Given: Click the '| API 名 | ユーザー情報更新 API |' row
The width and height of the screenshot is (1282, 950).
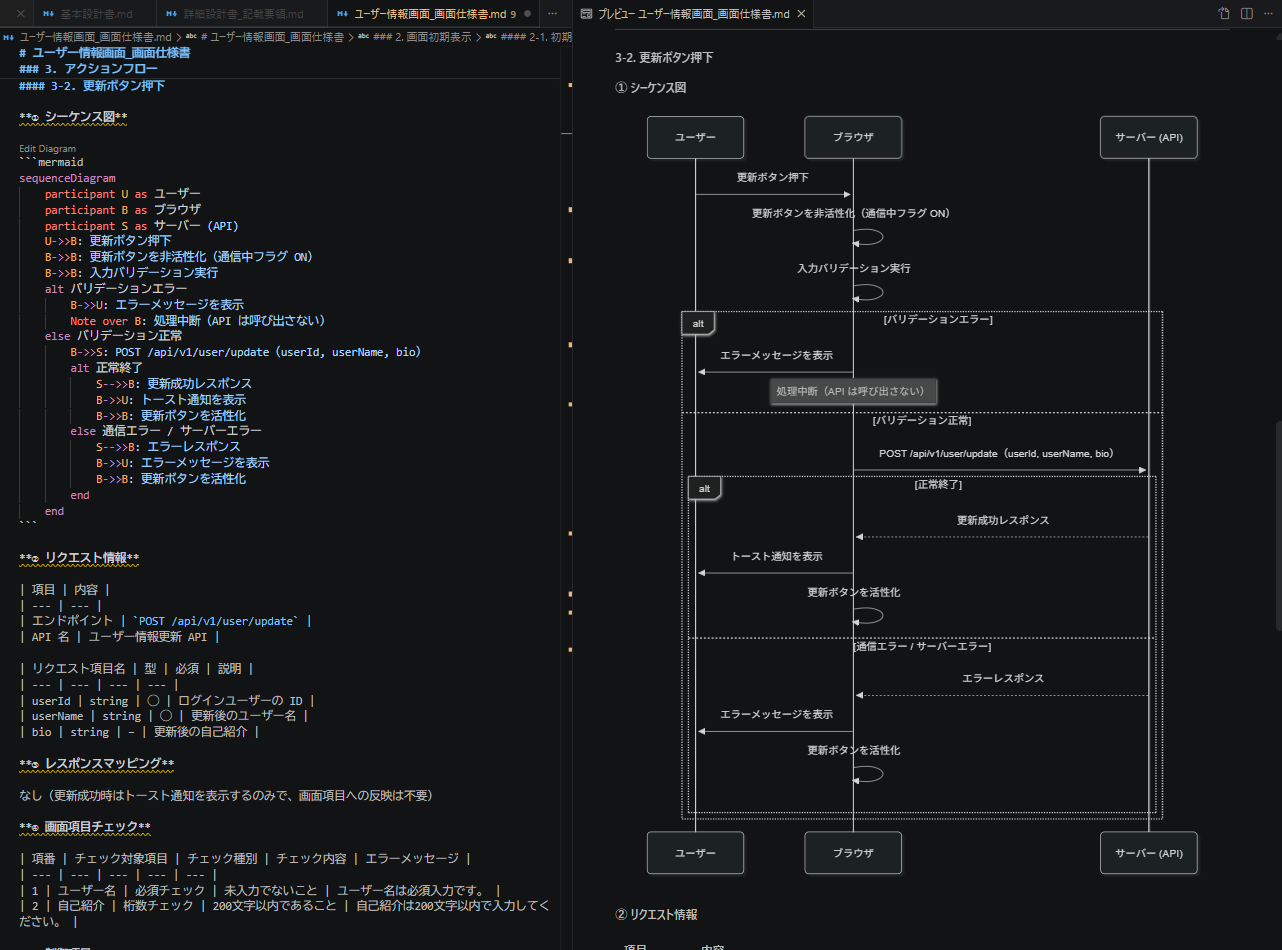Looking at the screenshot, I should click(119, 637).
